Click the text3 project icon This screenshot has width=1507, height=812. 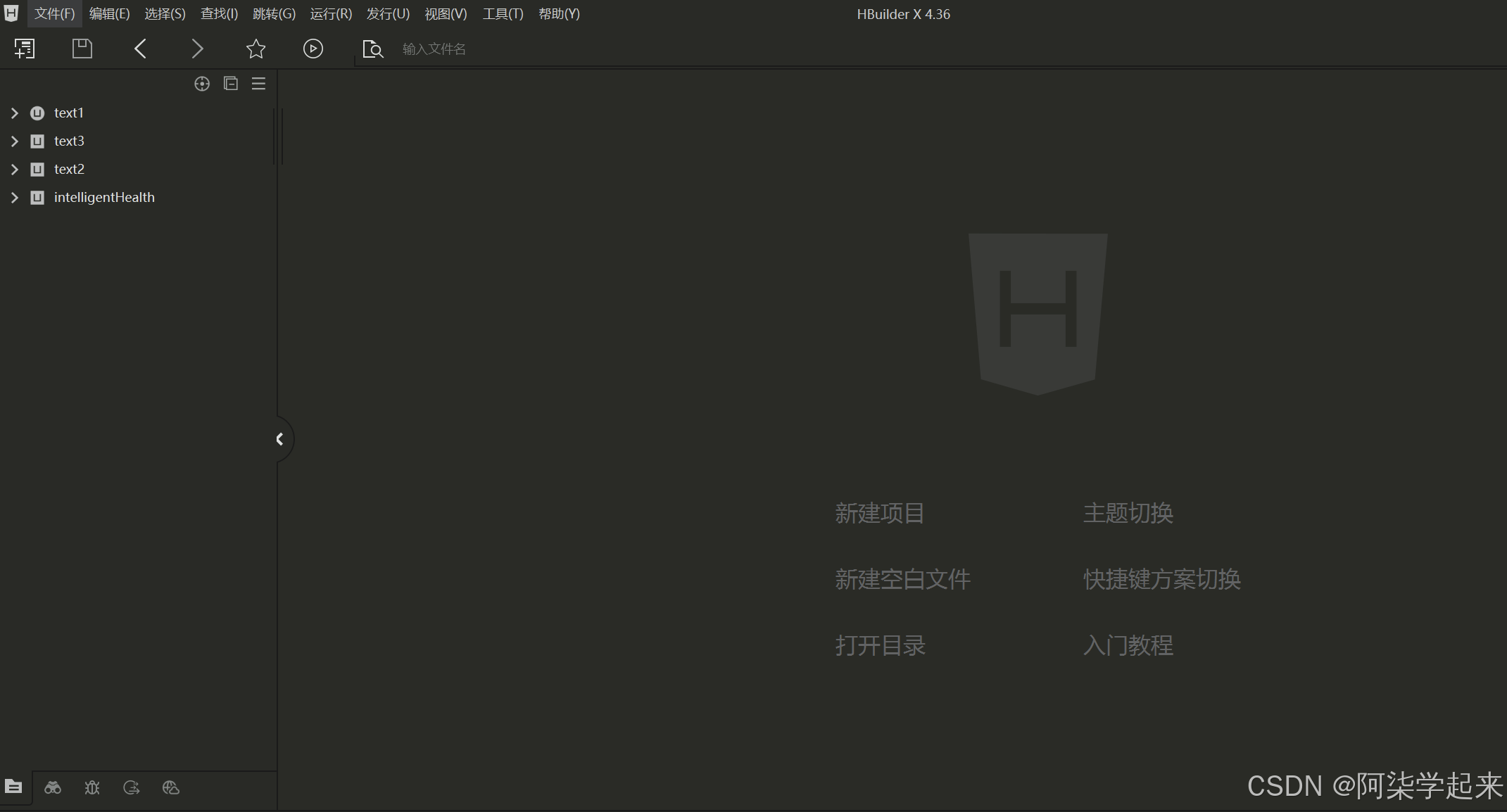pyautogui.click(x=37, y=141)
